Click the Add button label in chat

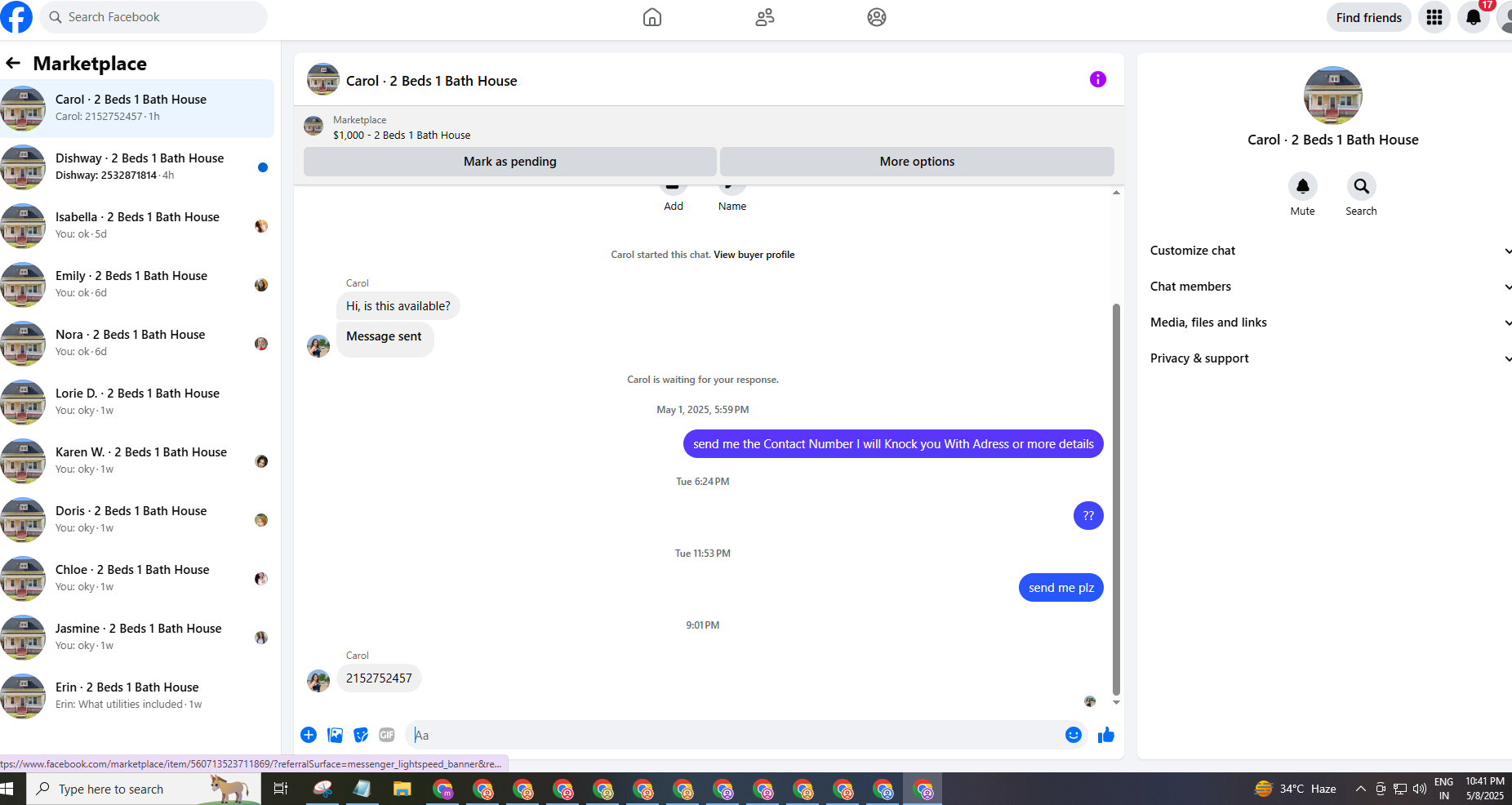674,207
